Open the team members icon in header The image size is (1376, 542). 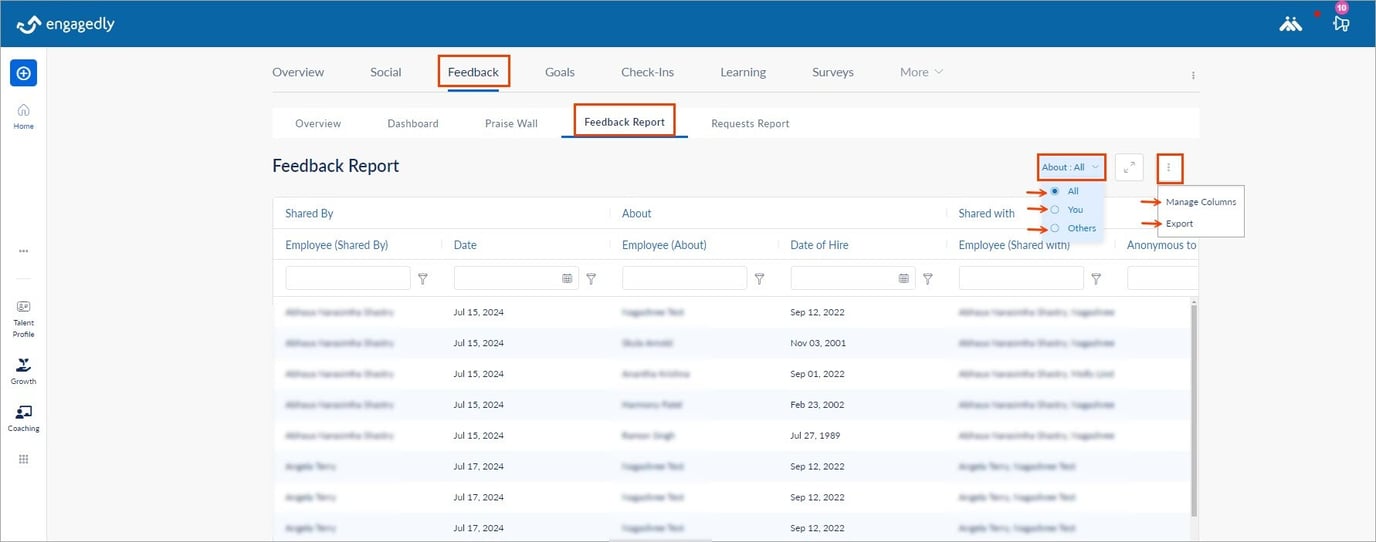coord(1291,24)
